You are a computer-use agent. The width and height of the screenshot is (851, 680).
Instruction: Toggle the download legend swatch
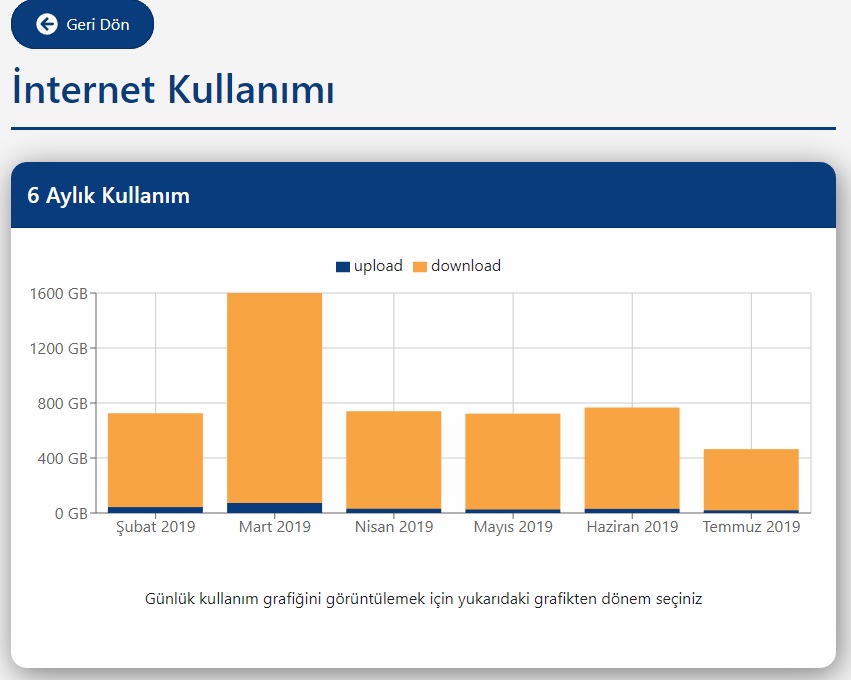(x=420, y=266)
